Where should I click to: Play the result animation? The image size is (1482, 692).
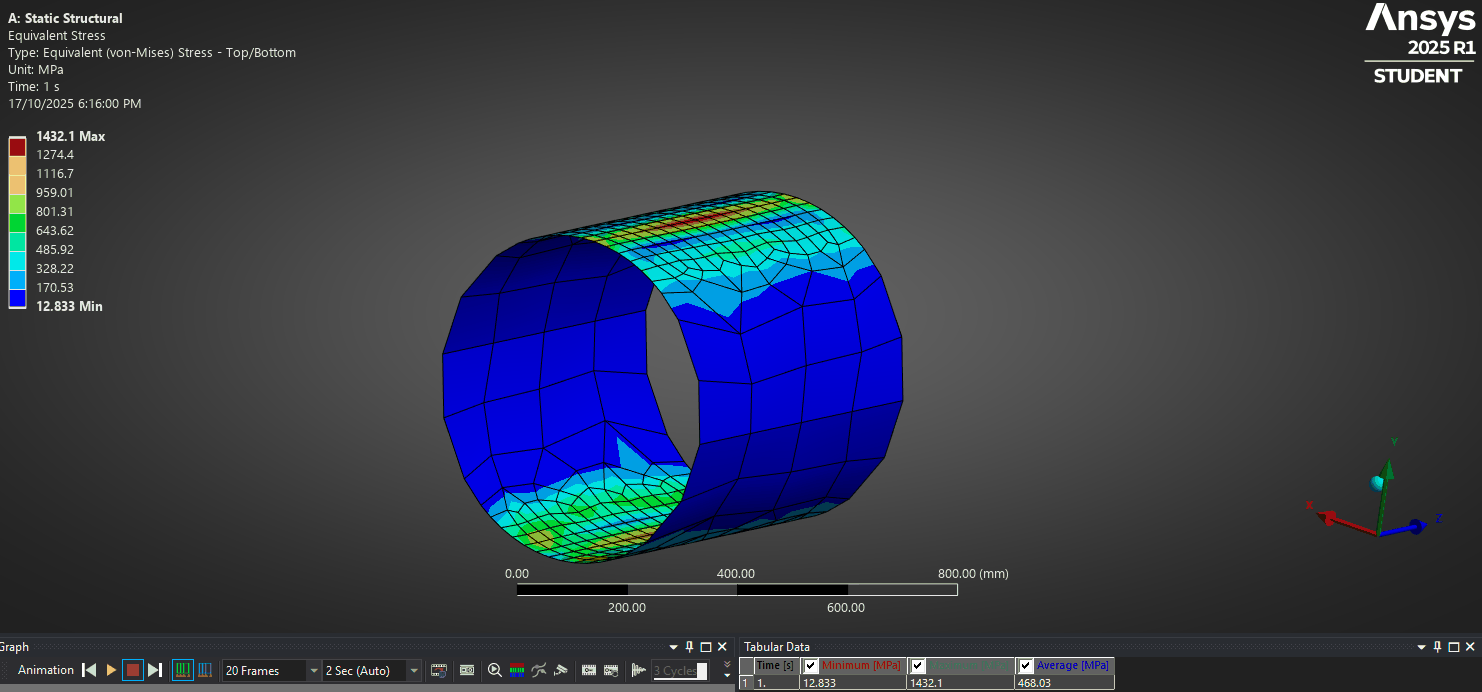point(111,670)
